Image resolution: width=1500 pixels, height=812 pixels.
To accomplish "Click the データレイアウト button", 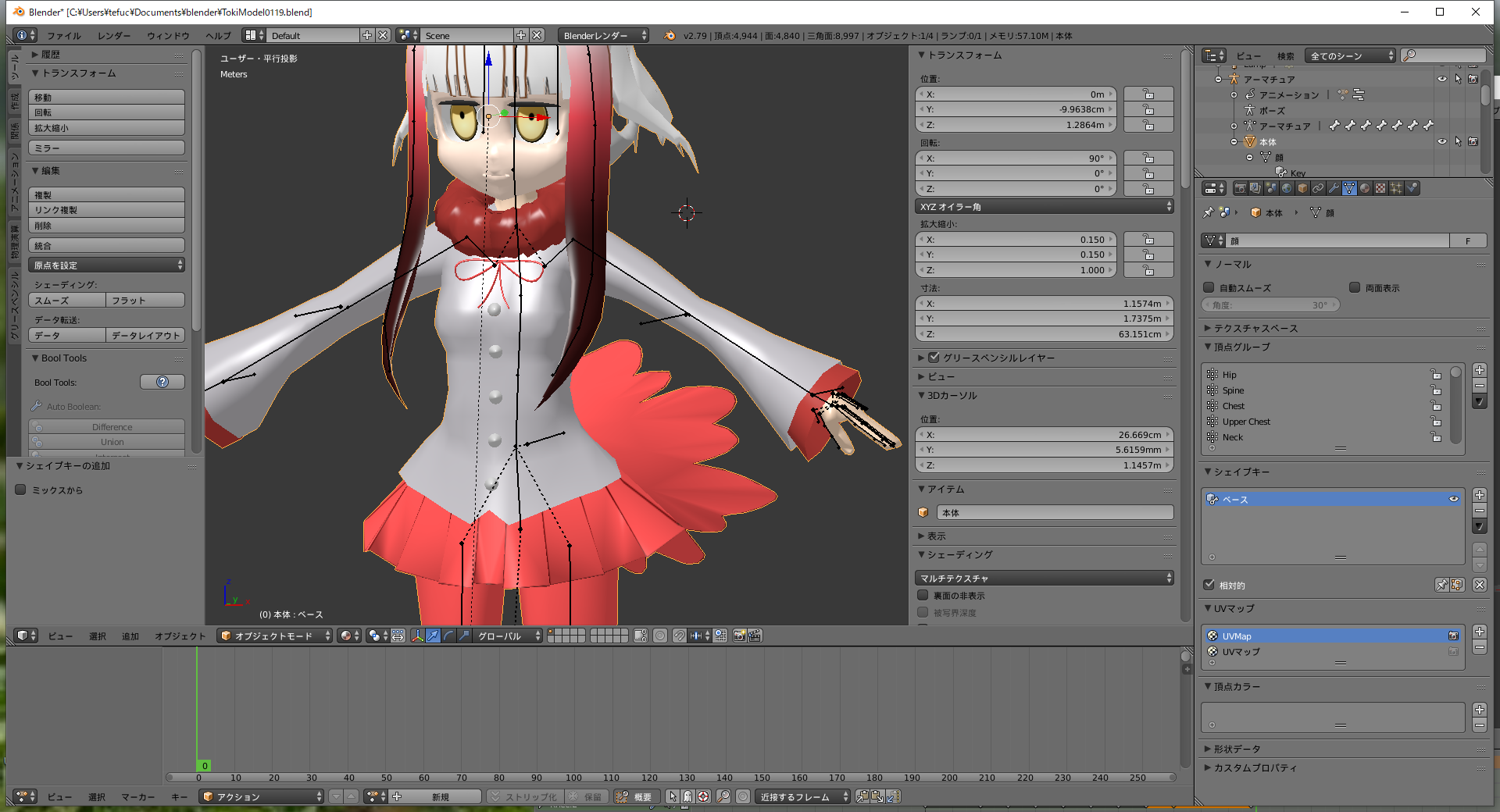I will point(145,336).
